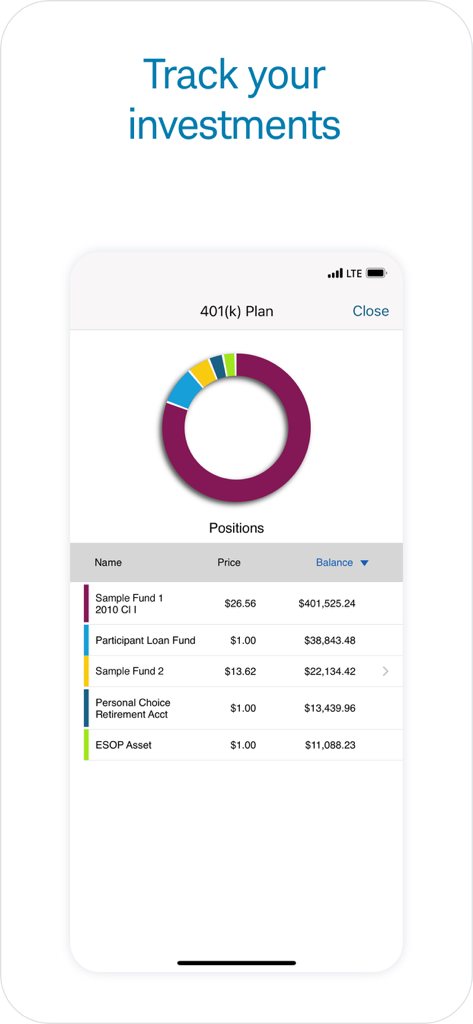The height and width of the screenshot is (1024, 473).
Task: Tap the cellular signal bars icon
Action: click(335, 274)
